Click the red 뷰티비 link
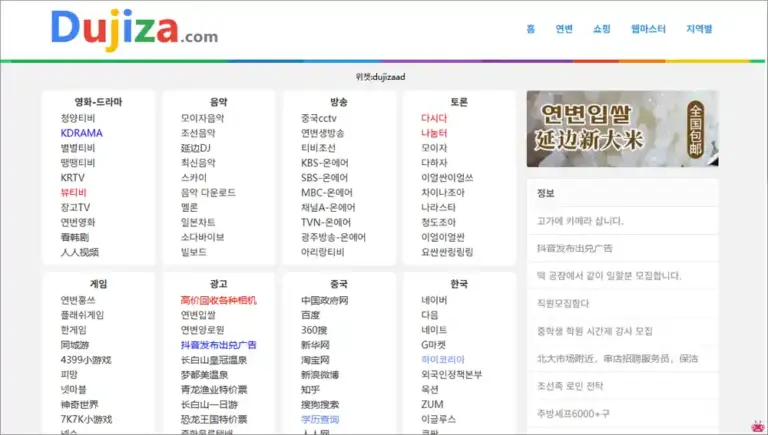This screenshot has width=768, height=435. click(73, 193)
